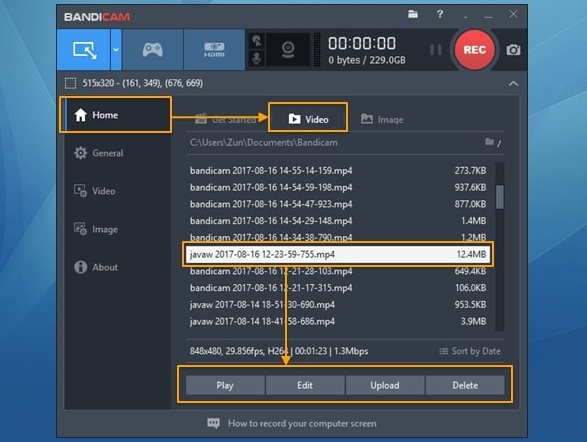
Task: Switch to game recording mode
Action: 152,50
